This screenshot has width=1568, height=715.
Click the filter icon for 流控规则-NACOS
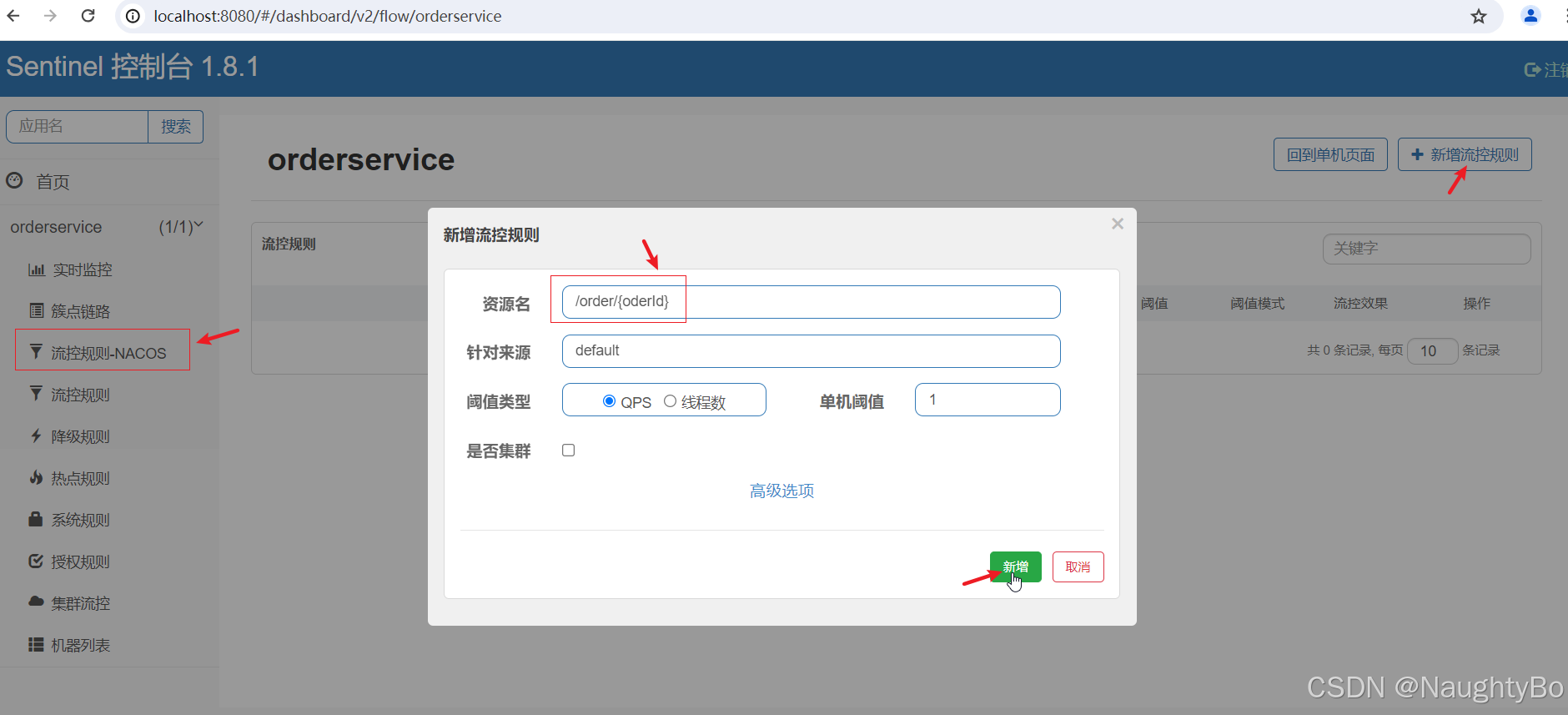(x=36, y=352)
